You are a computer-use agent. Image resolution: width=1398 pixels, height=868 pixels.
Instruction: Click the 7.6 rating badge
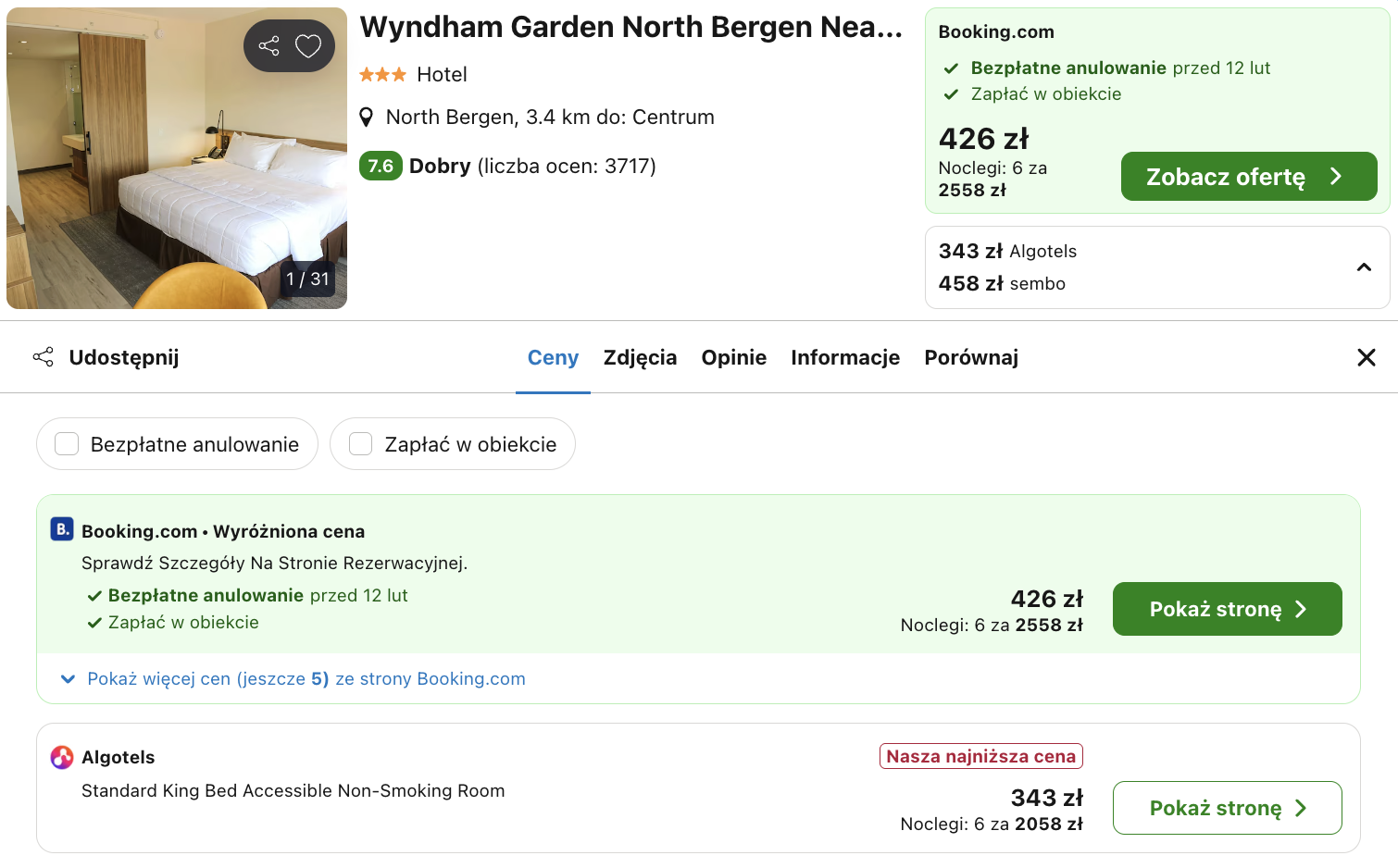381,166
